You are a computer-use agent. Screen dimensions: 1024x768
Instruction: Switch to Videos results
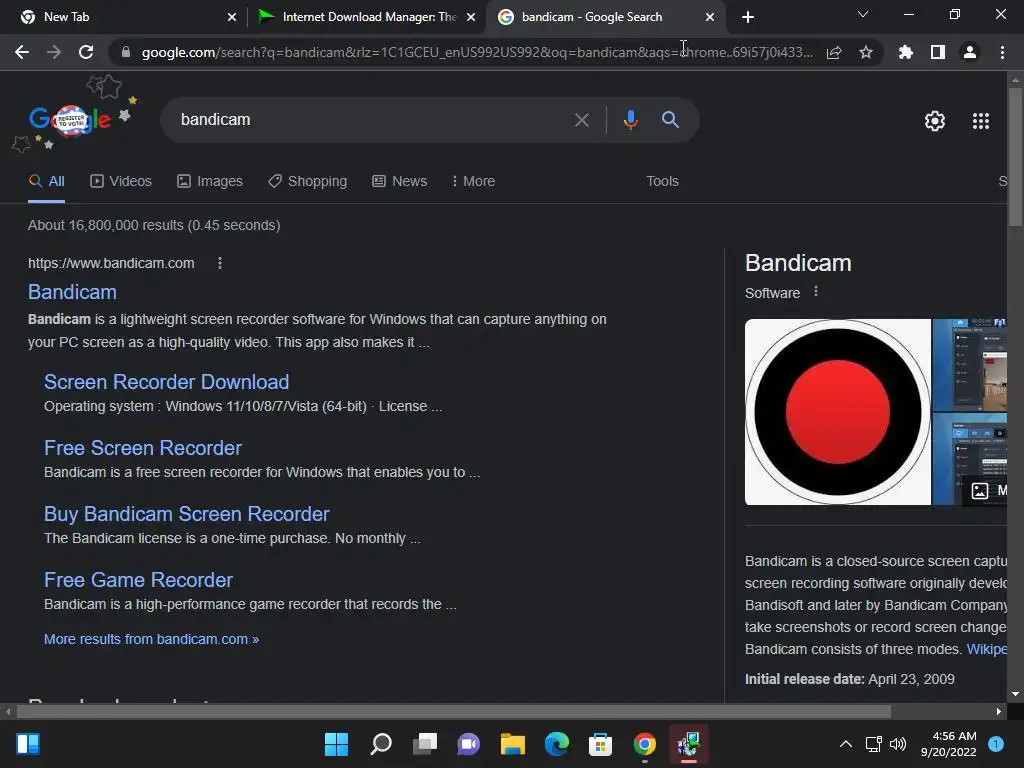pyautogui.click(x=121, y=182)
